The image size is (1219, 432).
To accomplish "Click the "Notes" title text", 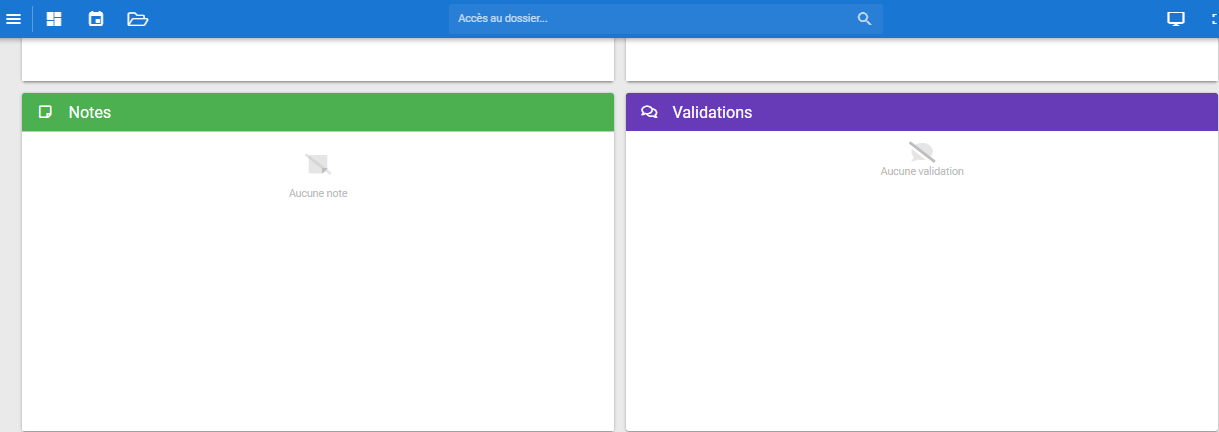I will (x=90, y=113).
